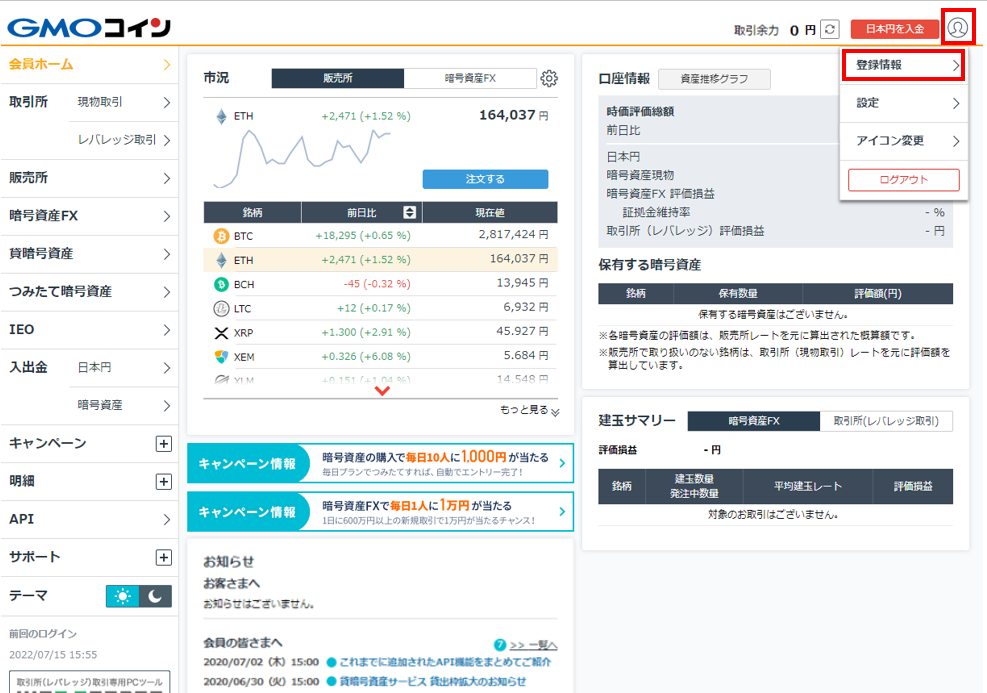This screenshot has width=987, height=693.
Task: Click the LTC coin icon
Action: (221, 308)
